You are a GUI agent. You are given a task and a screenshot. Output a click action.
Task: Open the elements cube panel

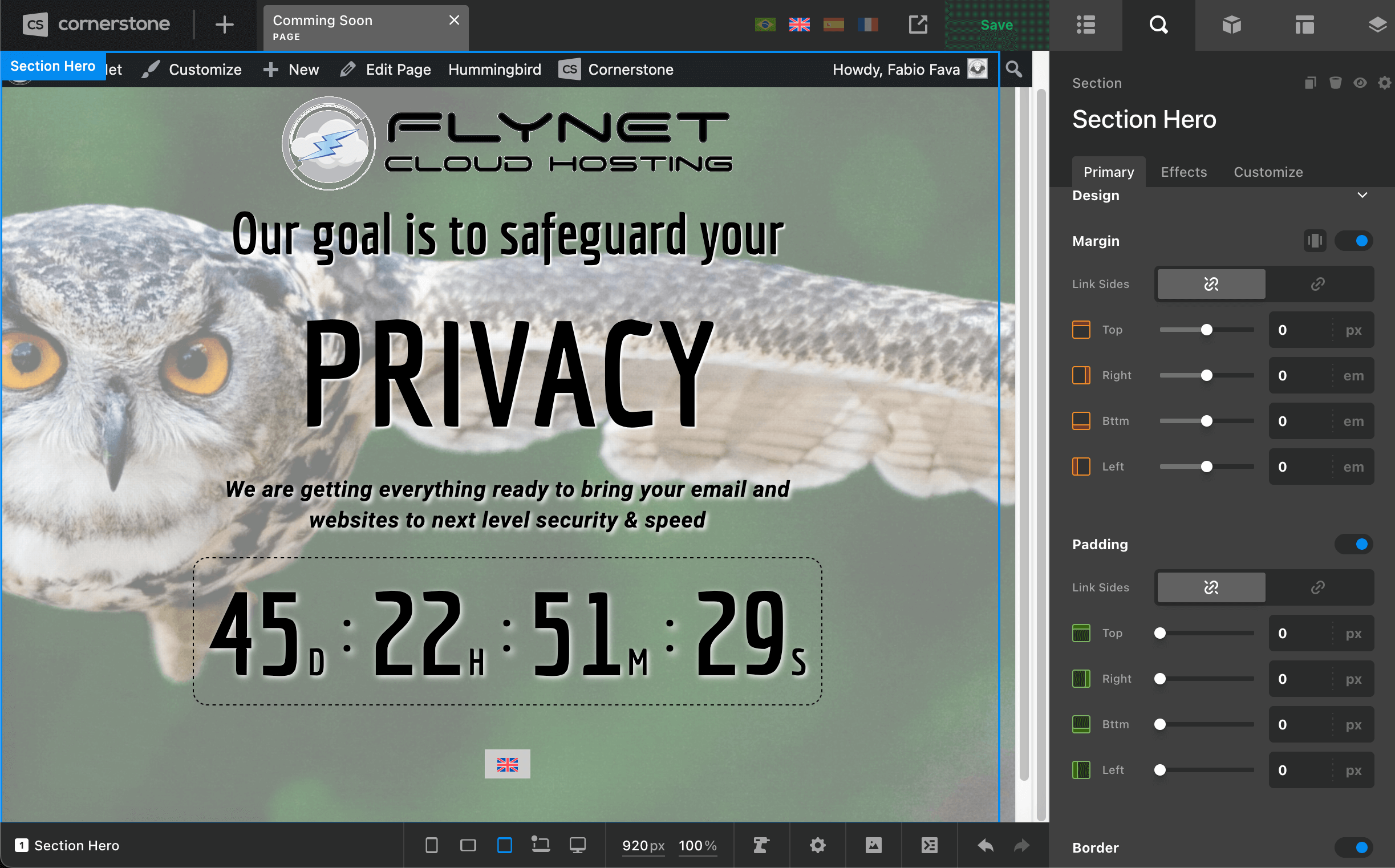tap(1231, 25)
